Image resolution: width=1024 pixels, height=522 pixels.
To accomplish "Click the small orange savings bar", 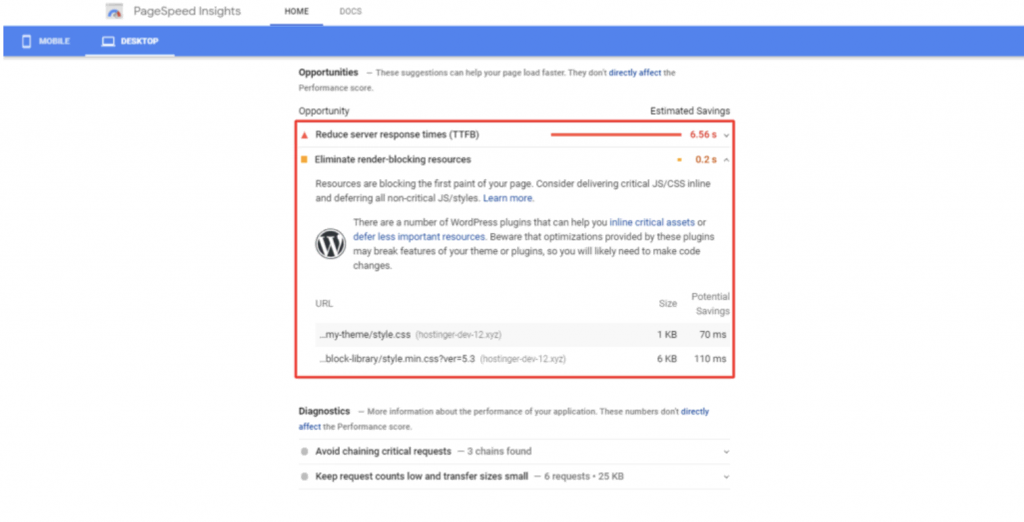I will coord(679,159).
